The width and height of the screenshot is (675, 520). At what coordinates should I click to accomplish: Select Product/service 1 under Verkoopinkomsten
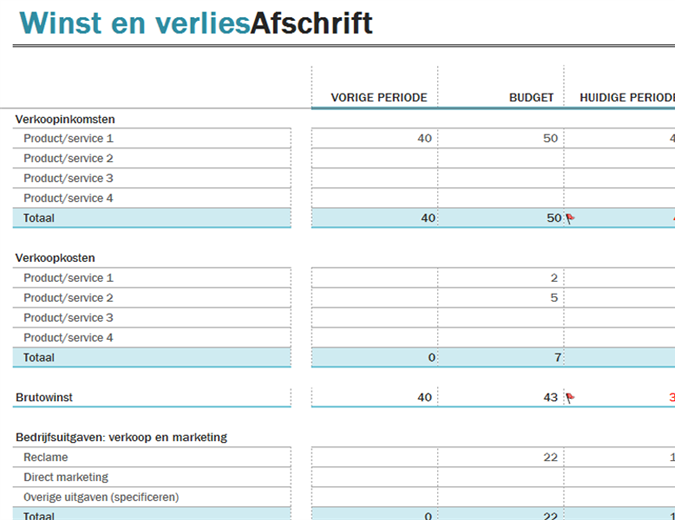68,139
